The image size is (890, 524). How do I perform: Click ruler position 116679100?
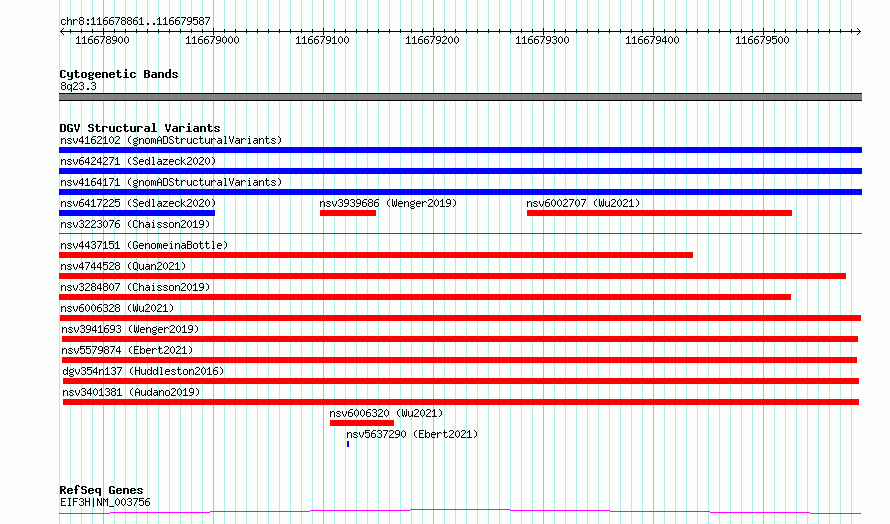322,40
